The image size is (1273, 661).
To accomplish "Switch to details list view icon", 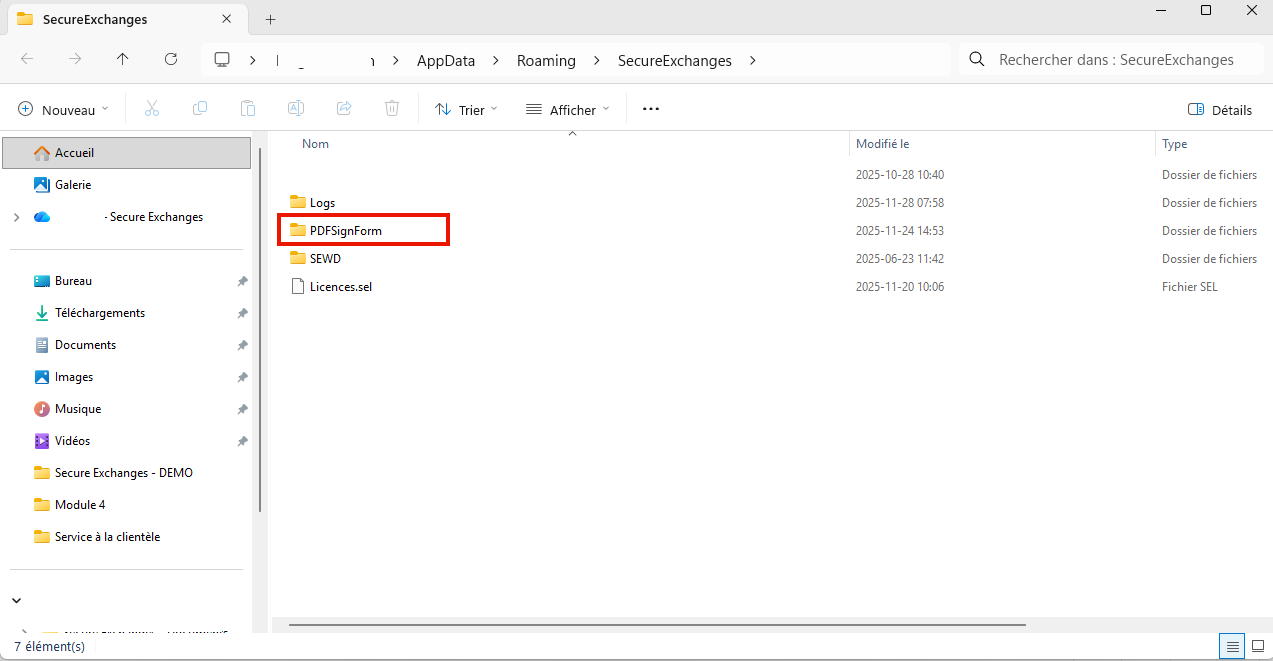I will [x=1234, y=646].
